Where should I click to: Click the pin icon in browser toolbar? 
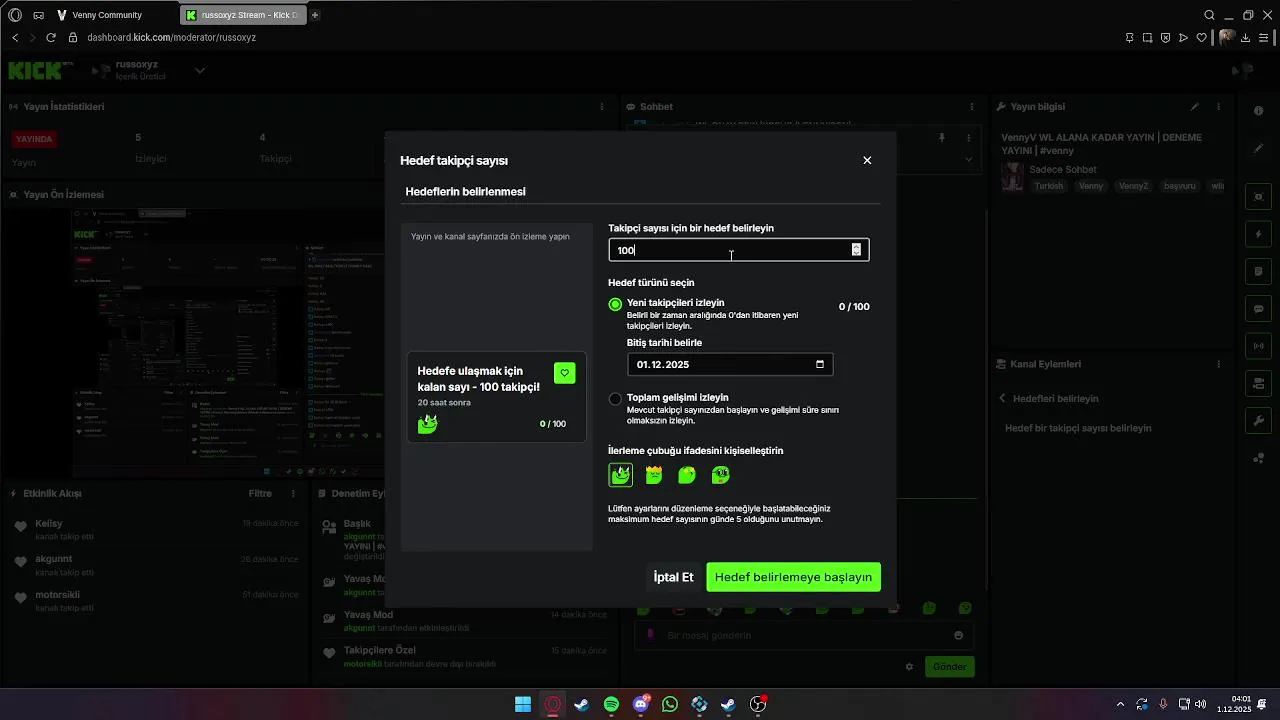click(1130, 37)
